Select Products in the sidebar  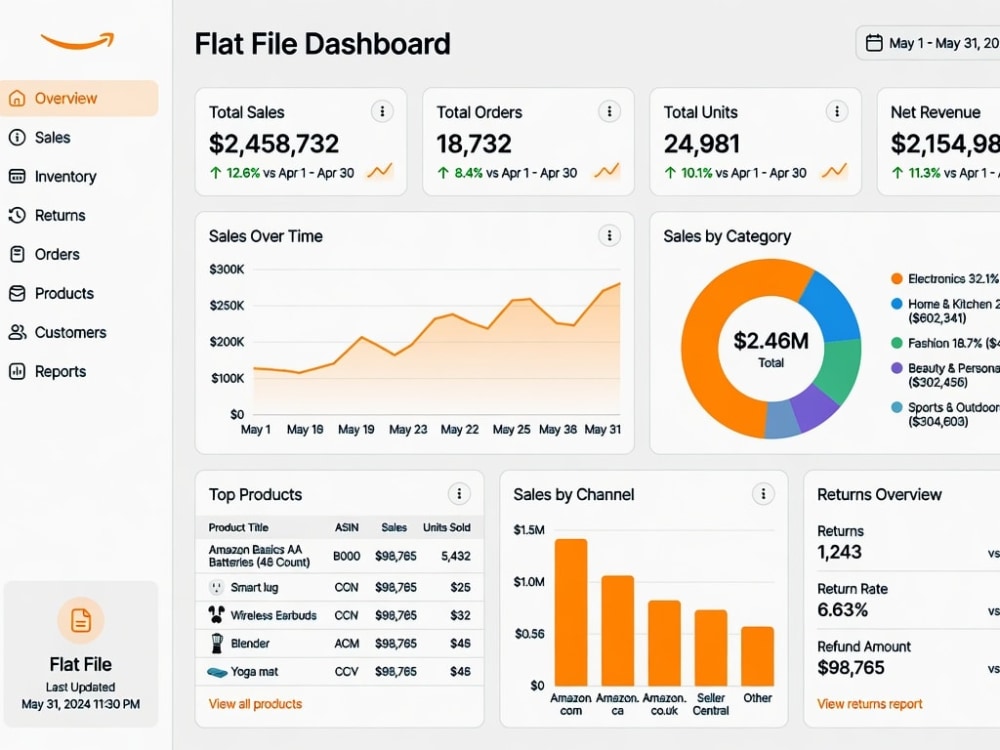click(x=64, y=293)
